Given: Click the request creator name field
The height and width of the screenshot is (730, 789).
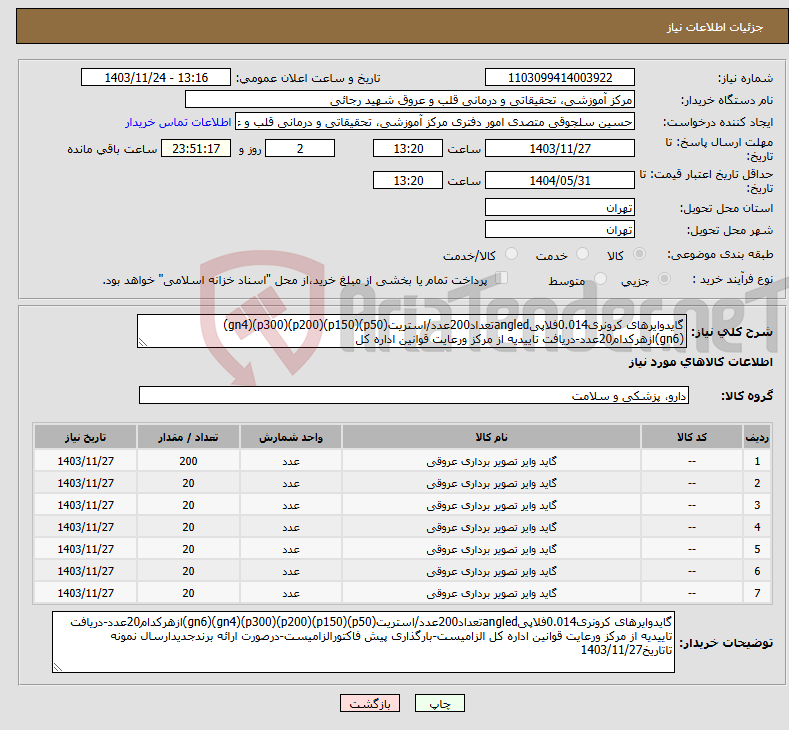Looking at the screenshot, I should (x=435, y=122).
